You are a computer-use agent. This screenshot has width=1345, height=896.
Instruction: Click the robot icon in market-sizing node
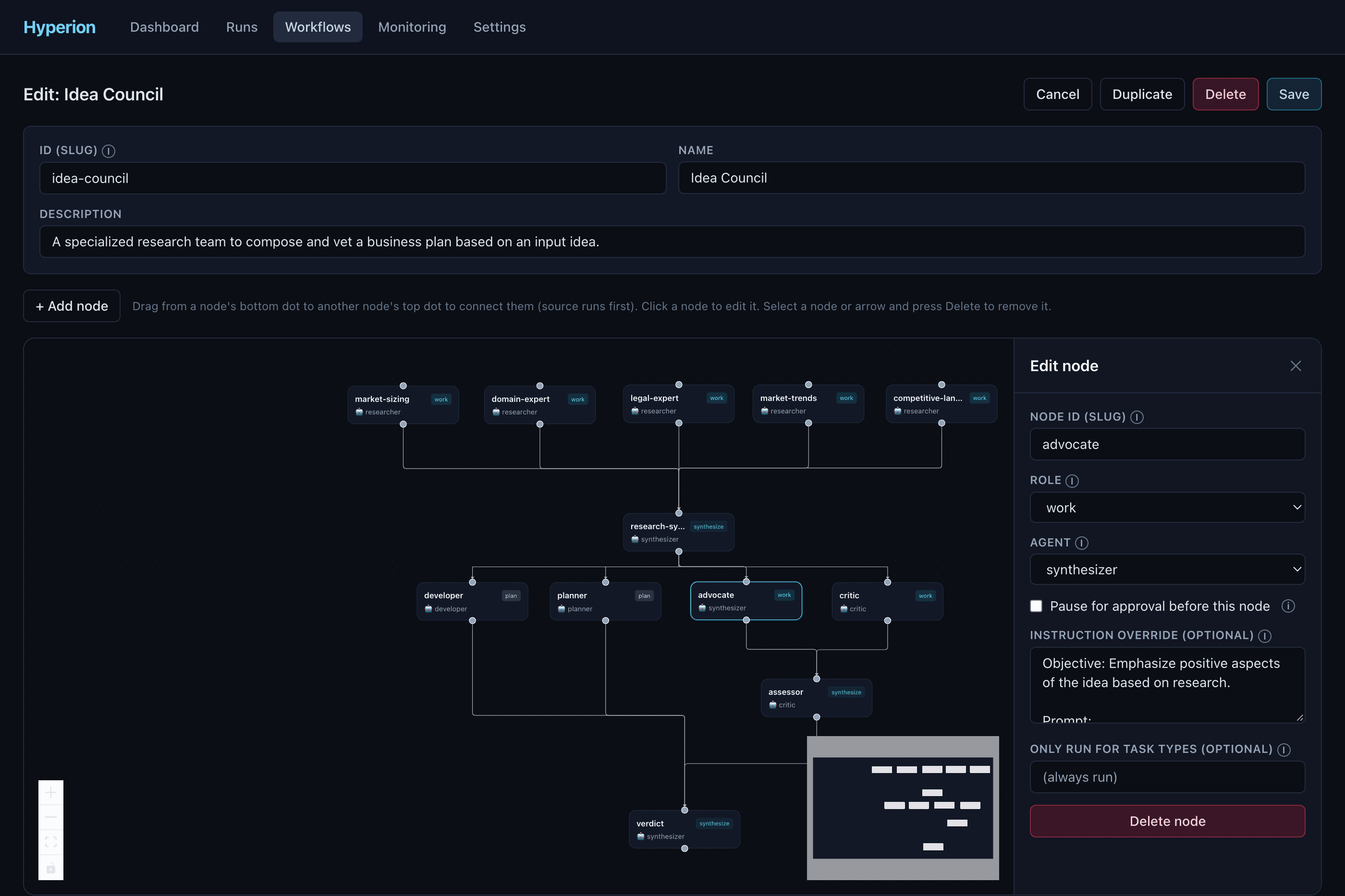click(x=359, y=412)
